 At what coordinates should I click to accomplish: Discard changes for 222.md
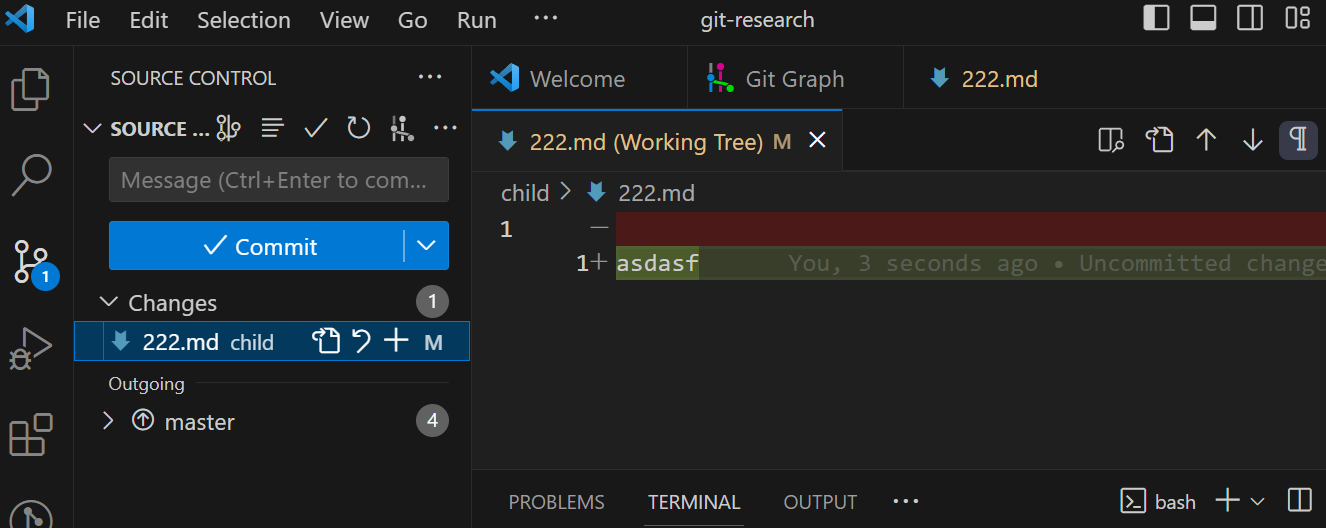coord(361,342)
